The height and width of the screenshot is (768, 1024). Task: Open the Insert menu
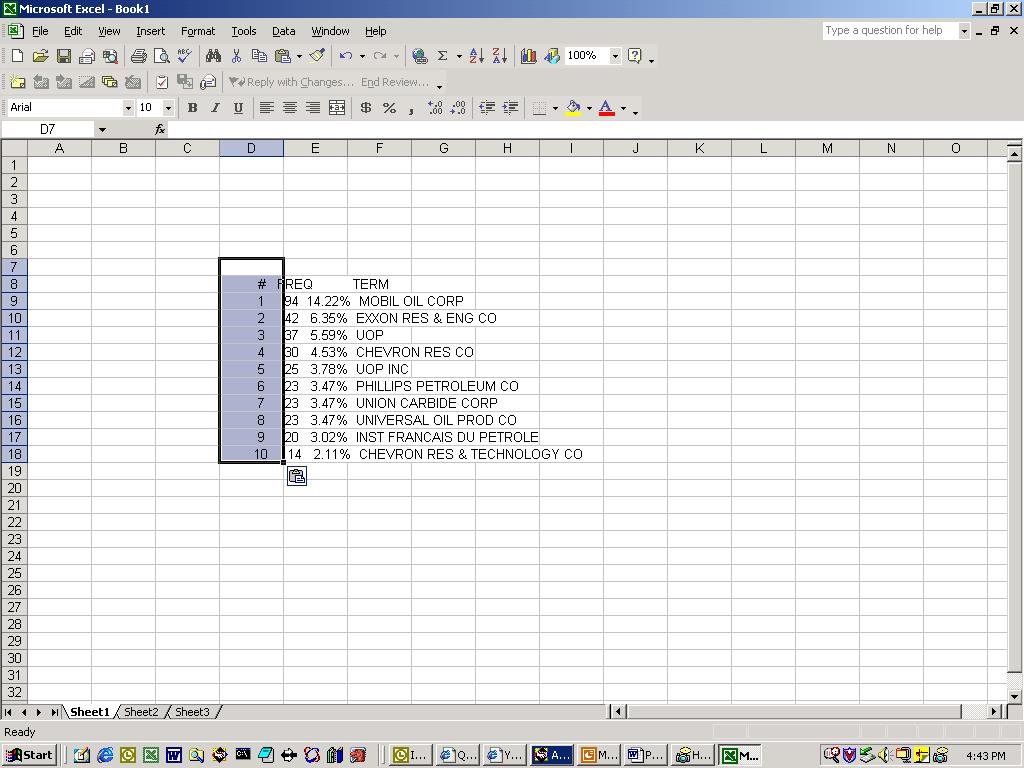151,31
